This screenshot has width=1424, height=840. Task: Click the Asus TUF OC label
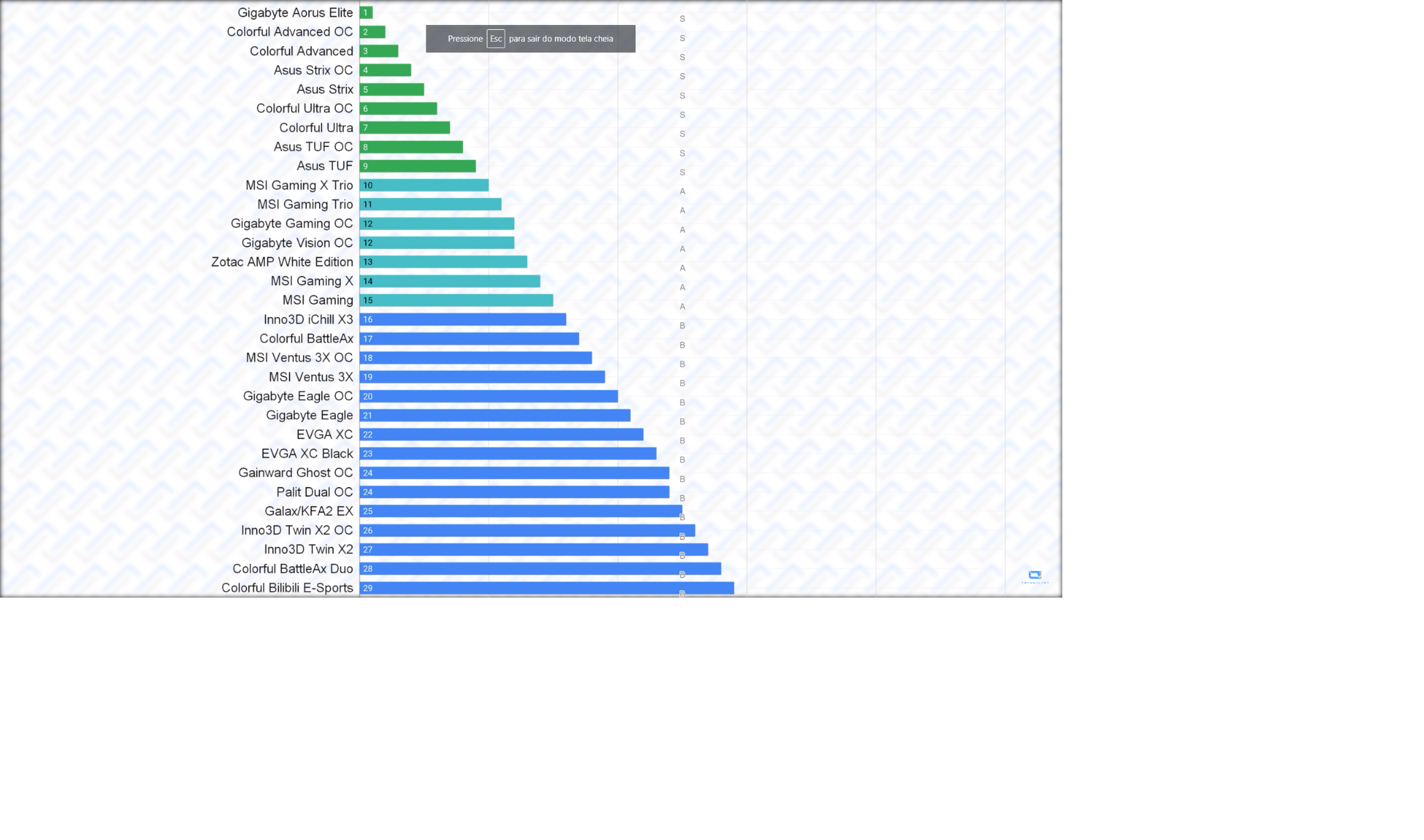[x=314, y=147]
